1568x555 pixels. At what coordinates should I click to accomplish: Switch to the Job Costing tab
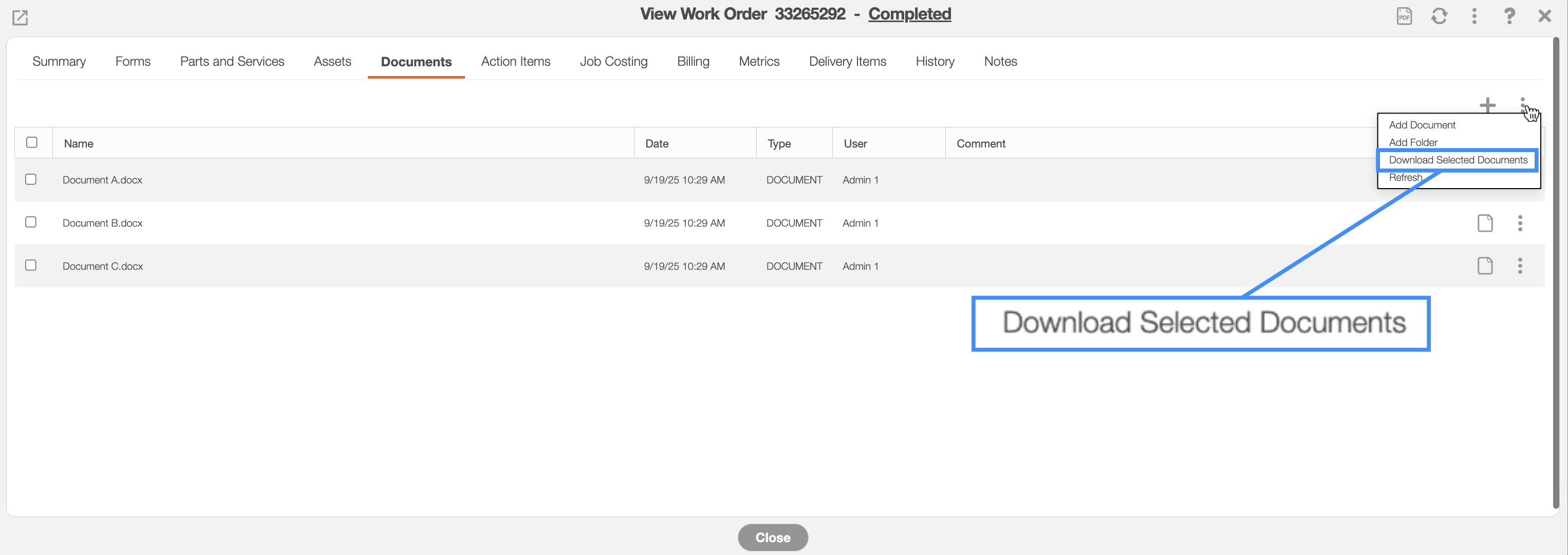pyautogui.click(x=613, y=62)
